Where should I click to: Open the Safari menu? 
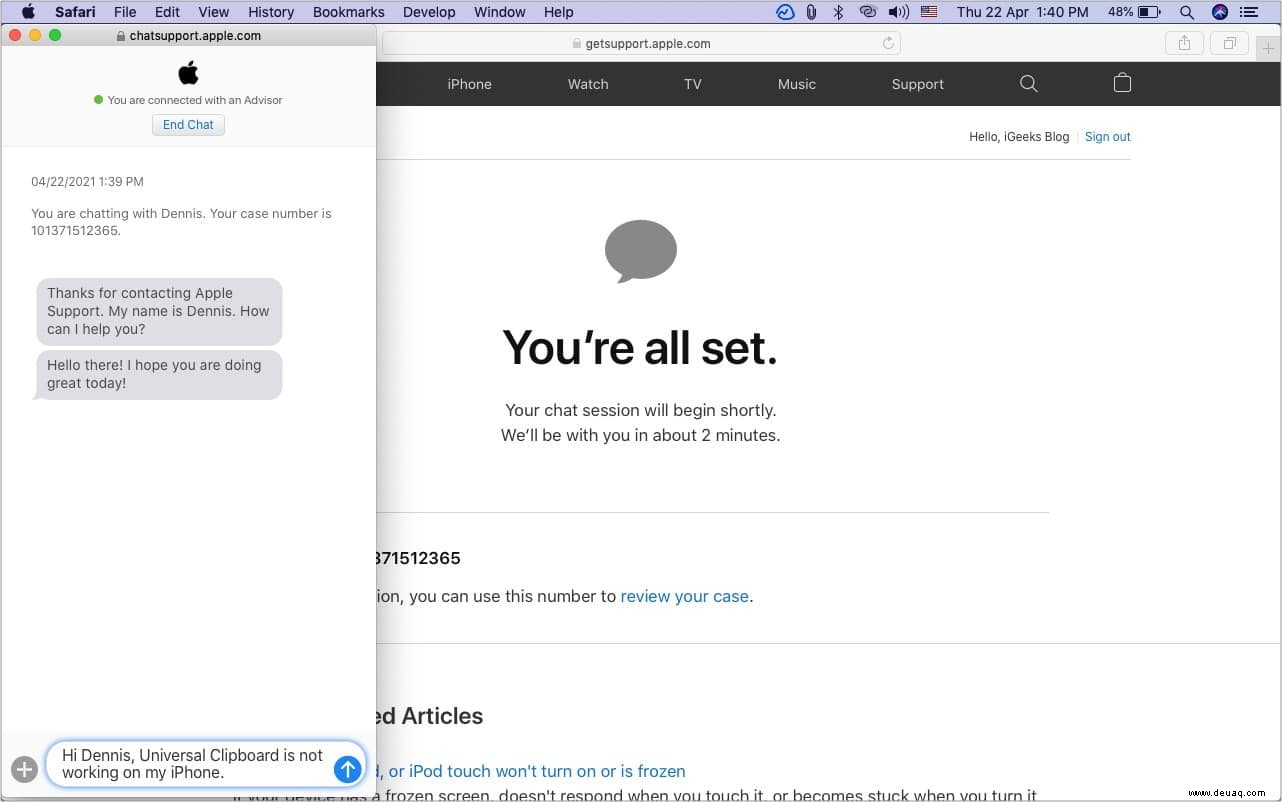[75, 12]
